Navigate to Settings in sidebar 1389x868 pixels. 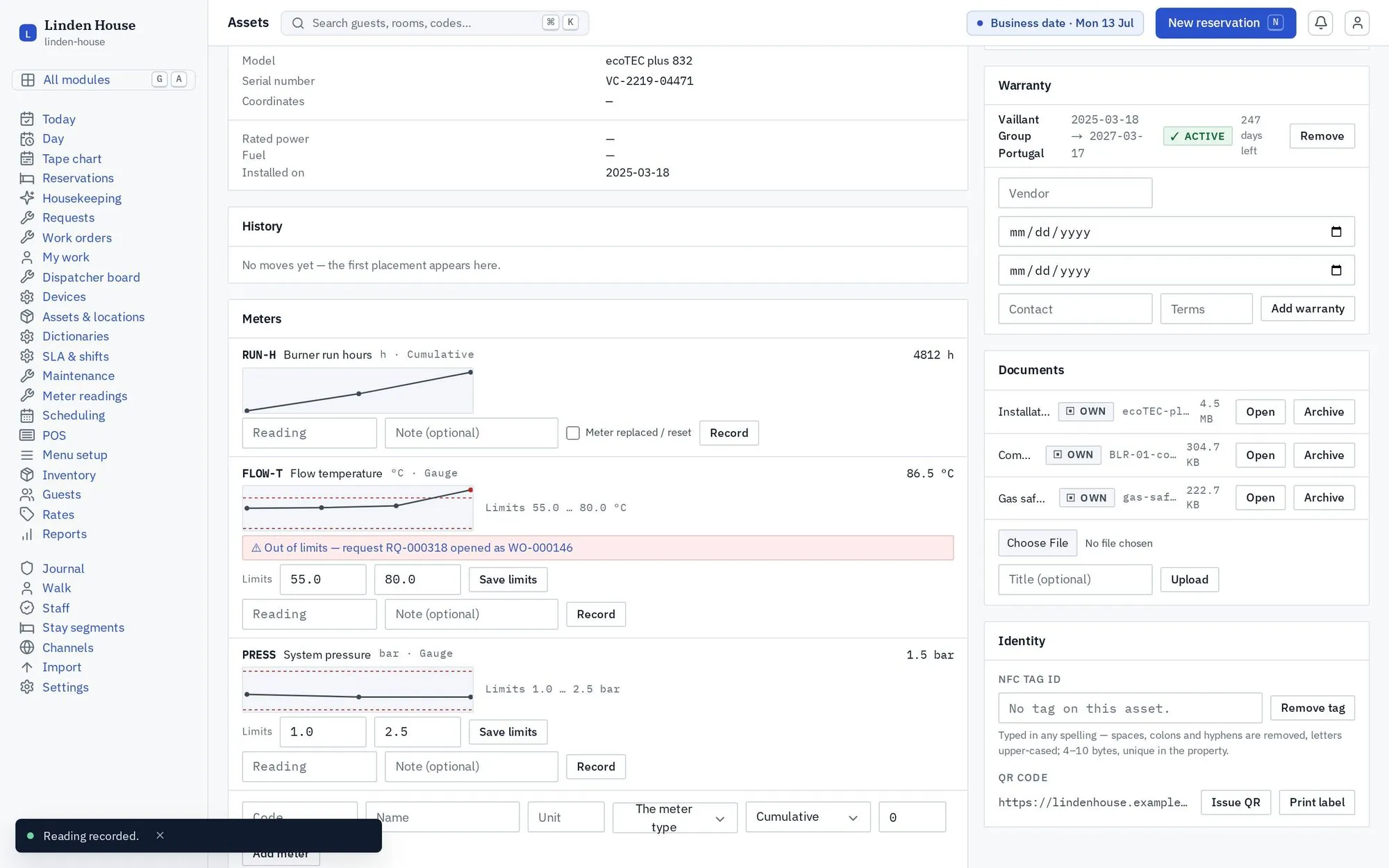pyautogui.click(x=65, y=687)
